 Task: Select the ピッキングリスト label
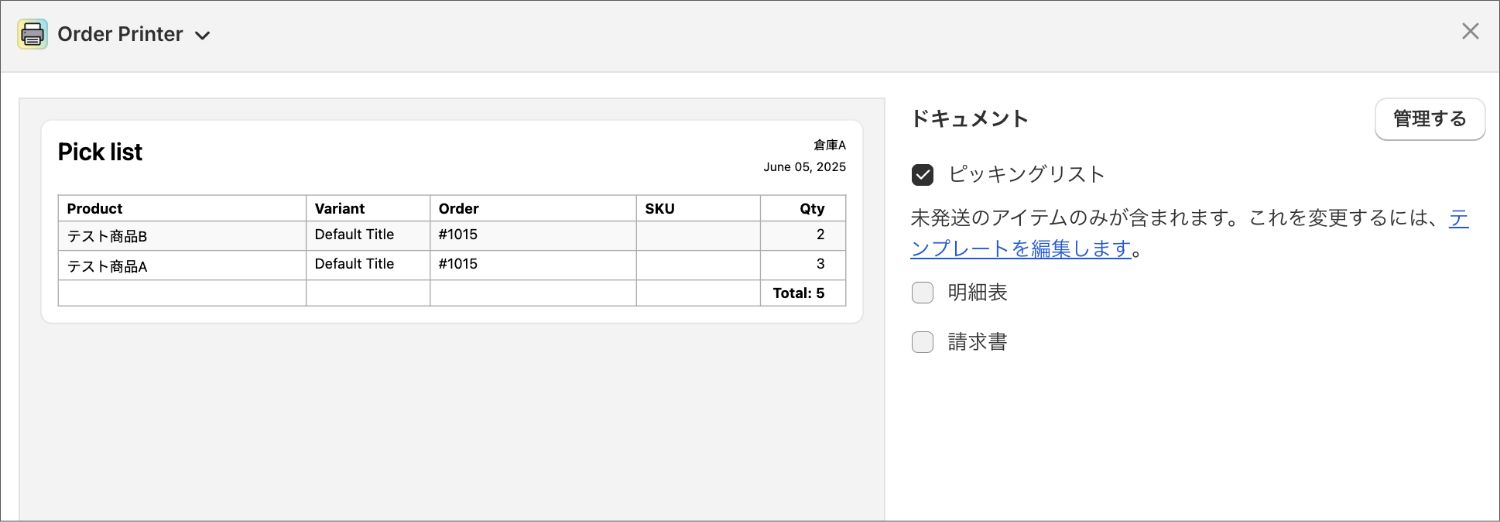[1027, 174]
